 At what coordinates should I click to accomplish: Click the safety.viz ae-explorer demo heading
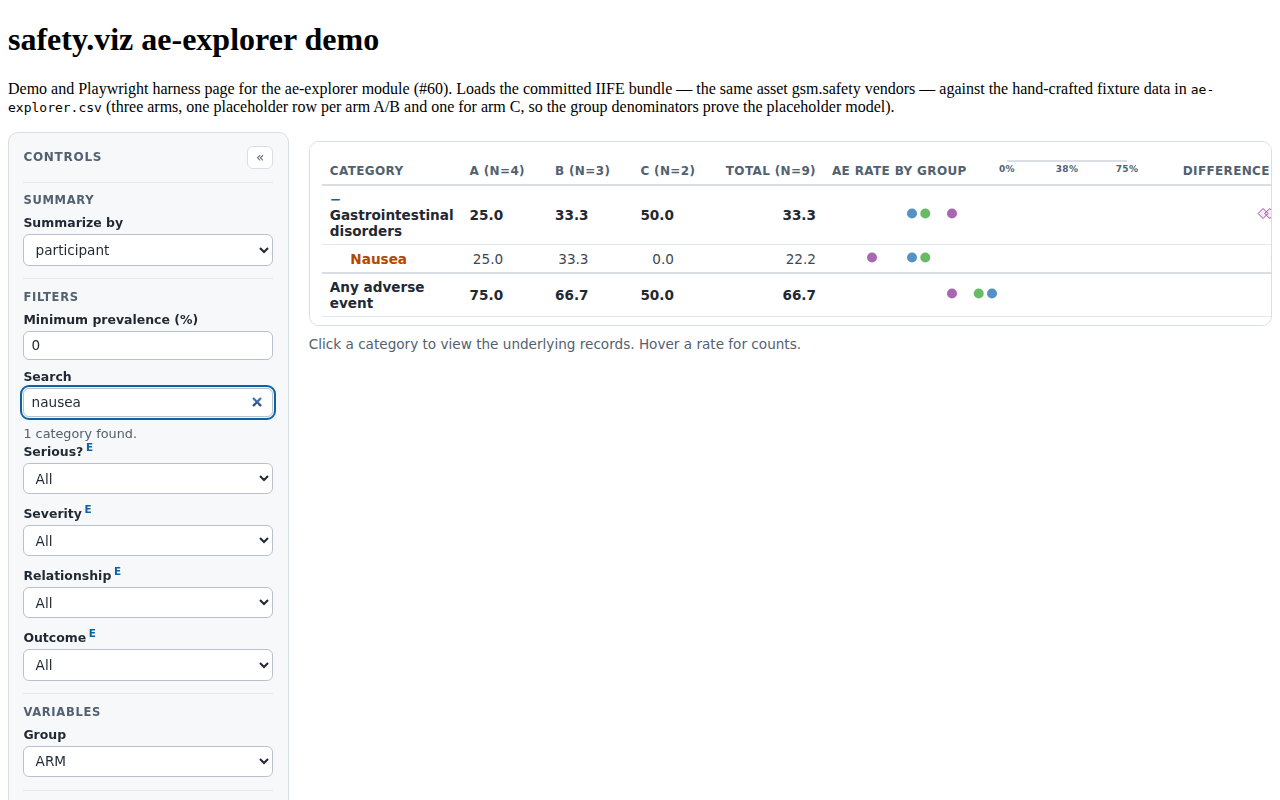194,40
